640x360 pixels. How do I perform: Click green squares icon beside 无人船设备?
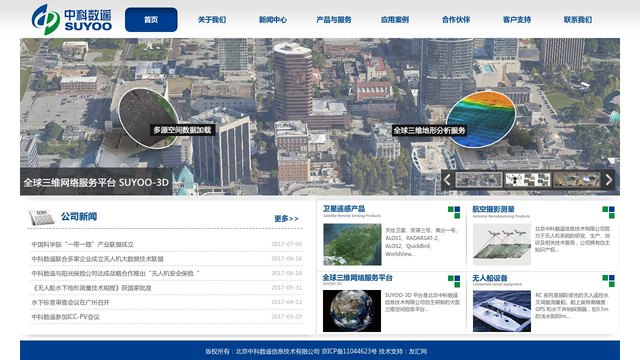[x=608, y=281]
